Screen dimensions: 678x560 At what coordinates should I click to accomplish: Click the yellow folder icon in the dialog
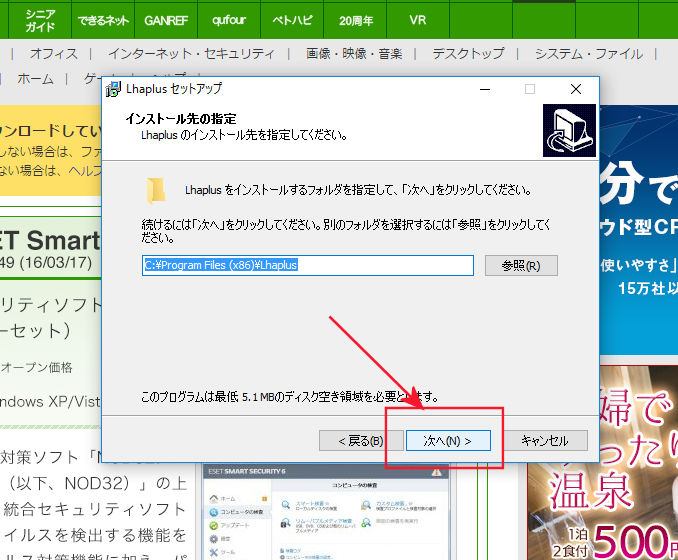156,190
